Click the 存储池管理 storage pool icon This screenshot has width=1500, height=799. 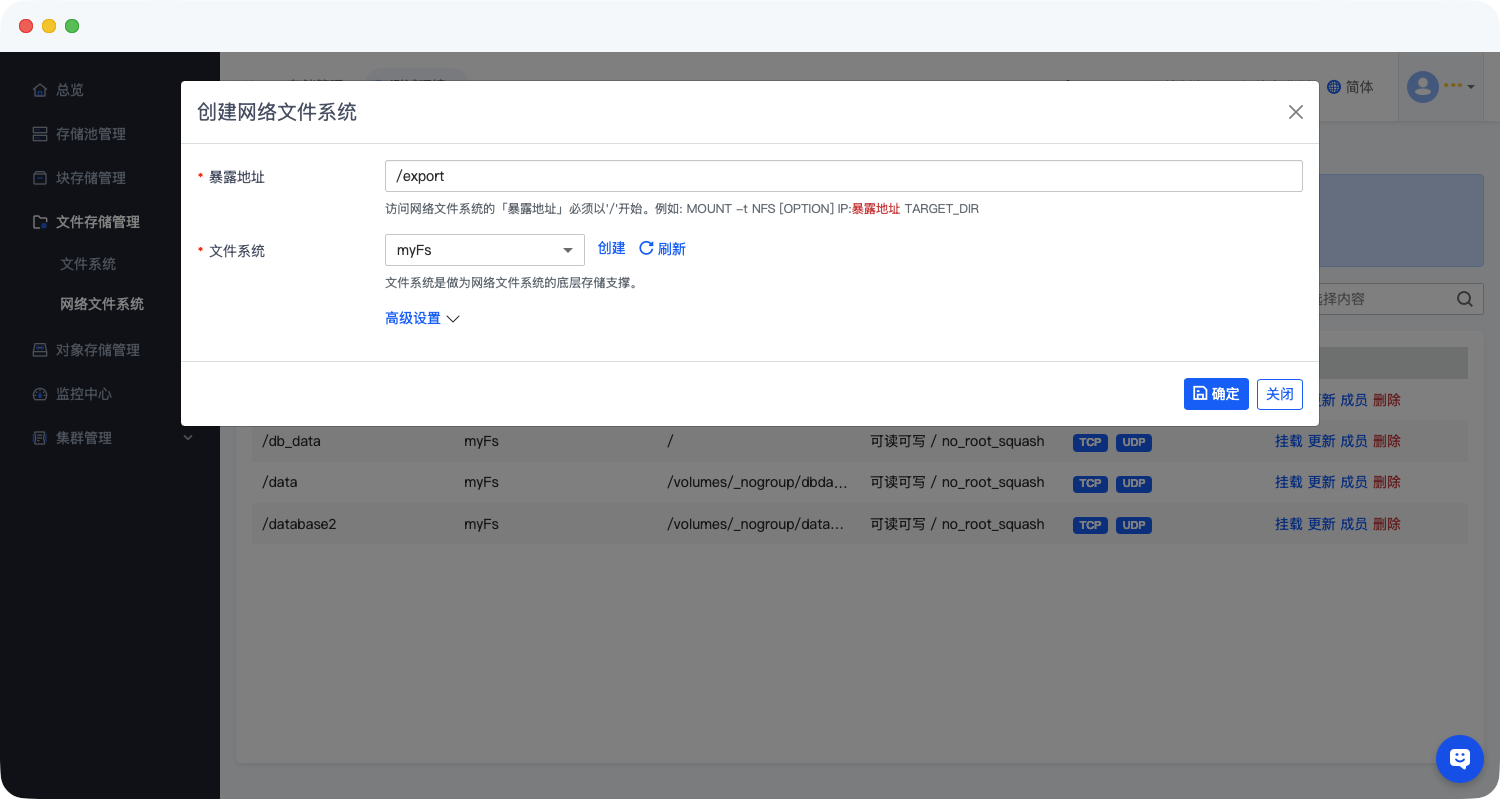40,134
